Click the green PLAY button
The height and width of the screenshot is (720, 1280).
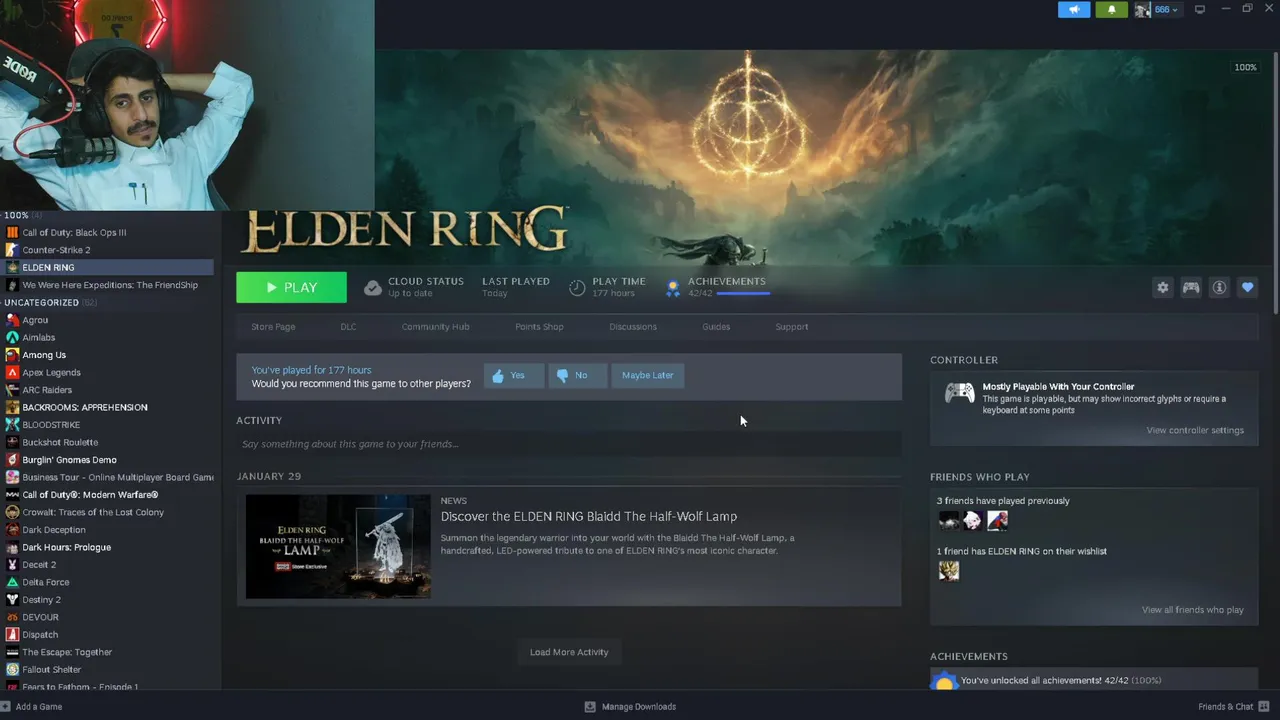coord(291,287)
